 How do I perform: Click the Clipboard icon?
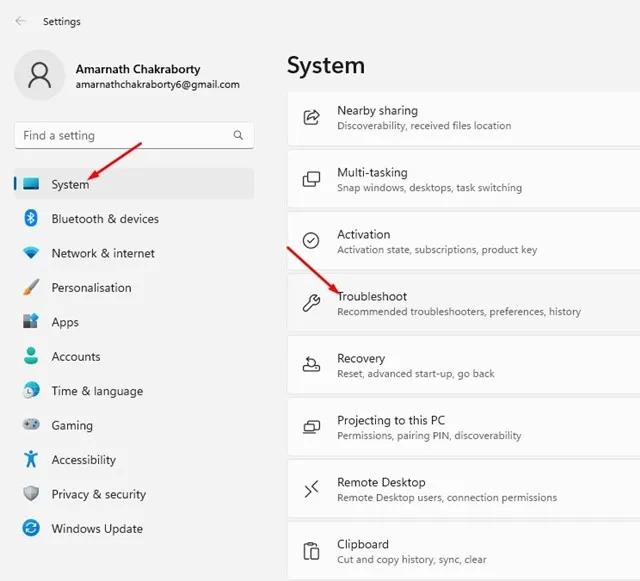coord(311,551)
